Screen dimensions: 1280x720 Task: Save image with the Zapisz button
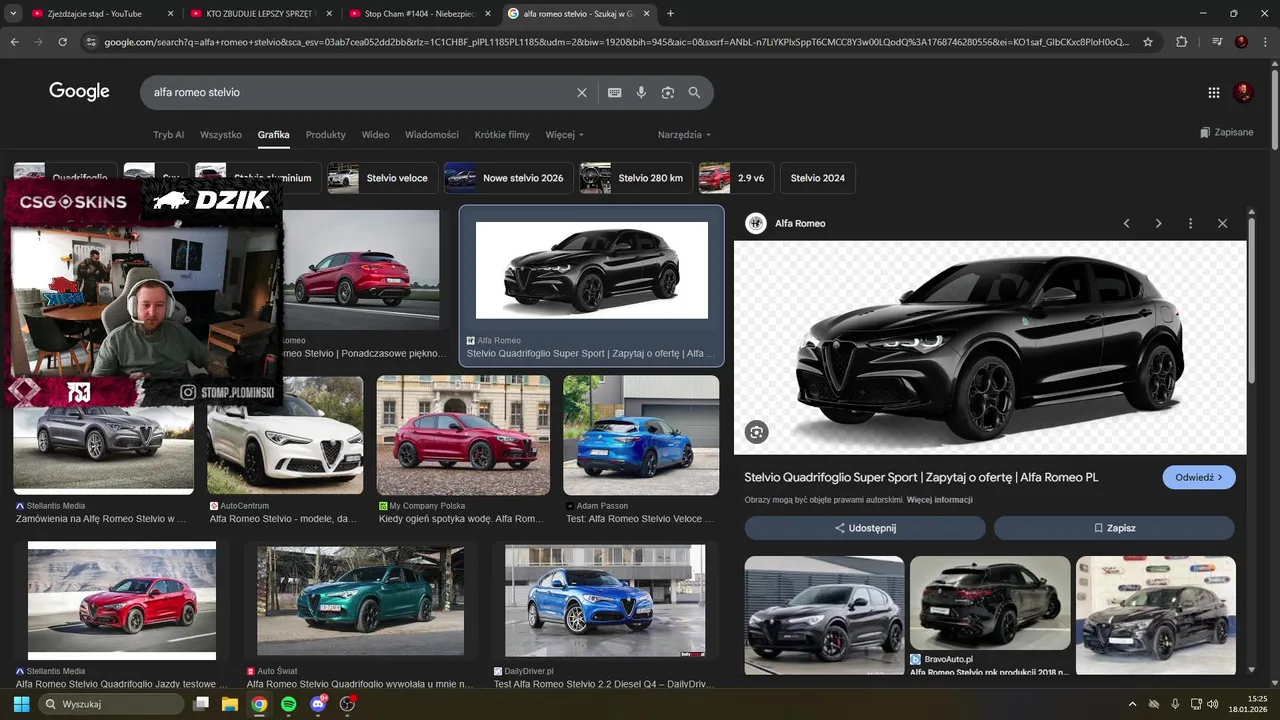(x=1114, y=528)
